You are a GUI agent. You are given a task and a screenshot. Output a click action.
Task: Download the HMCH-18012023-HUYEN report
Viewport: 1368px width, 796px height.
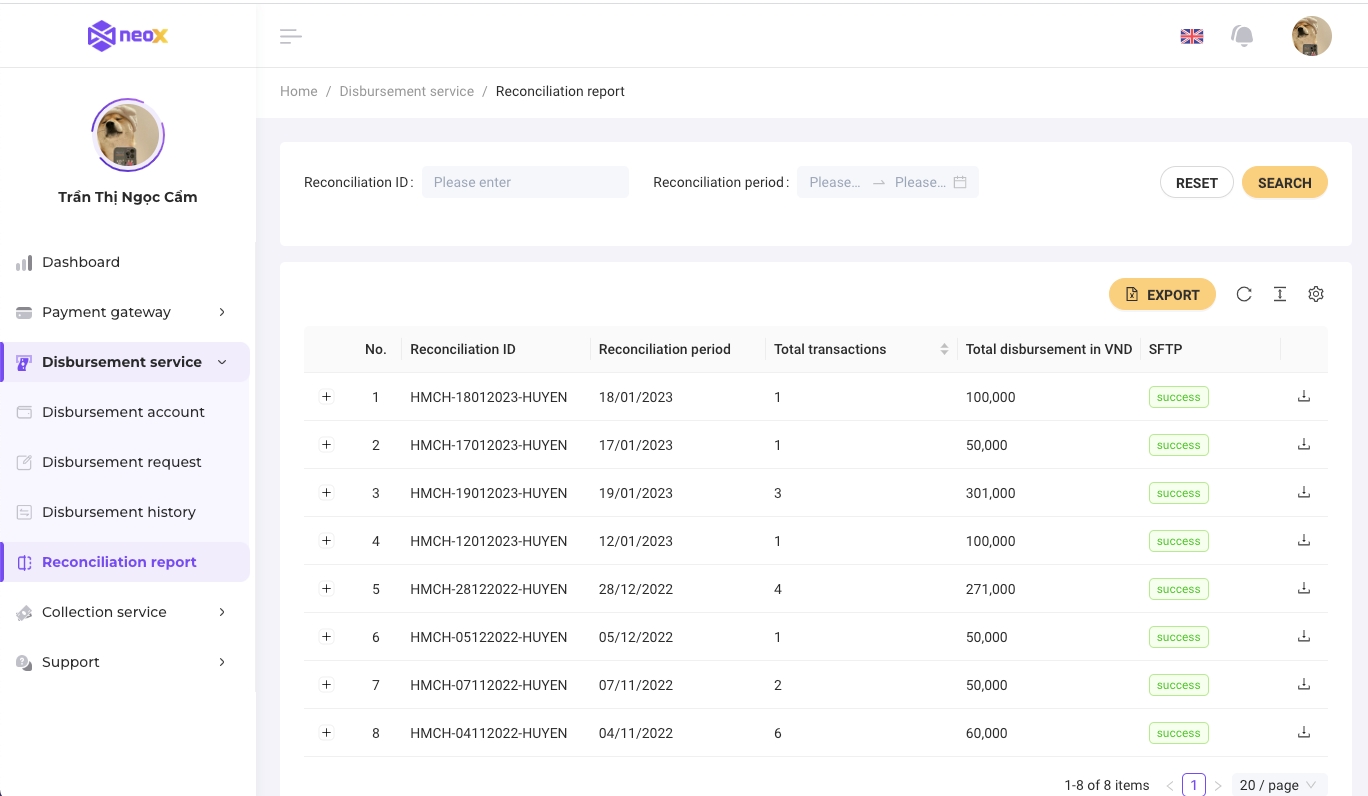pyautogui.click(x=1303, y=397)
